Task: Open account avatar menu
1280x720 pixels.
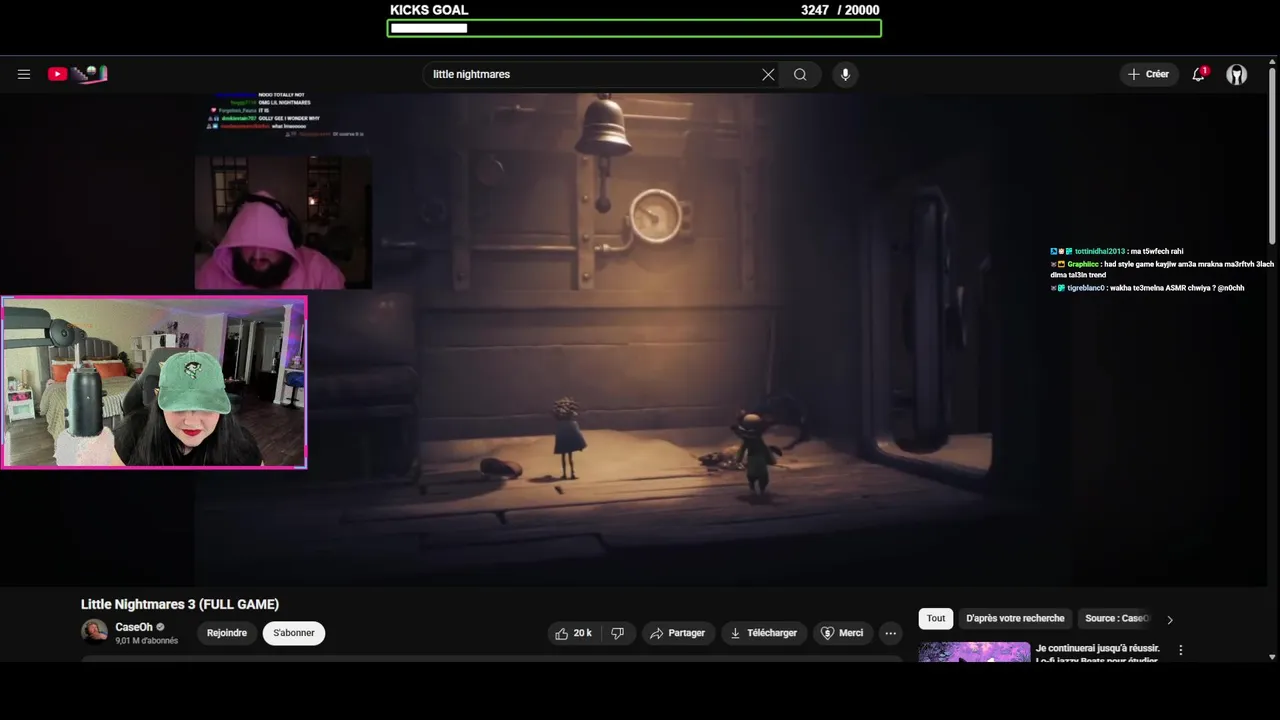Action: click(1237, 75)
